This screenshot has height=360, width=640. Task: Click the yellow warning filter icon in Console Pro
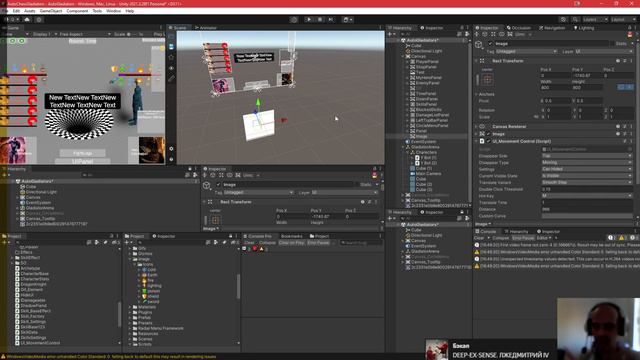click(x=262, y=249)
